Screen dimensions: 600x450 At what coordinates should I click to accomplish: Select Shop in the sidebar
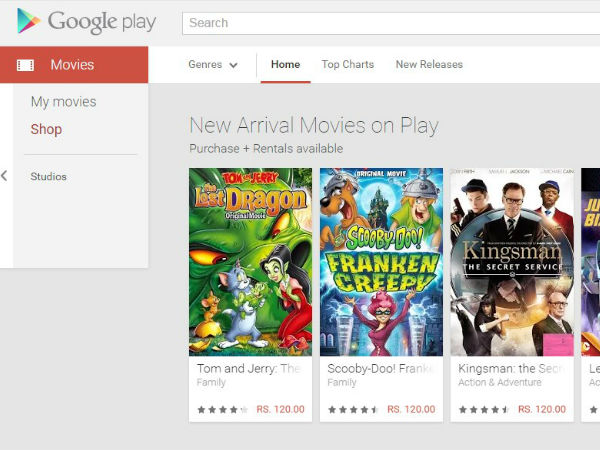point(46,129)
